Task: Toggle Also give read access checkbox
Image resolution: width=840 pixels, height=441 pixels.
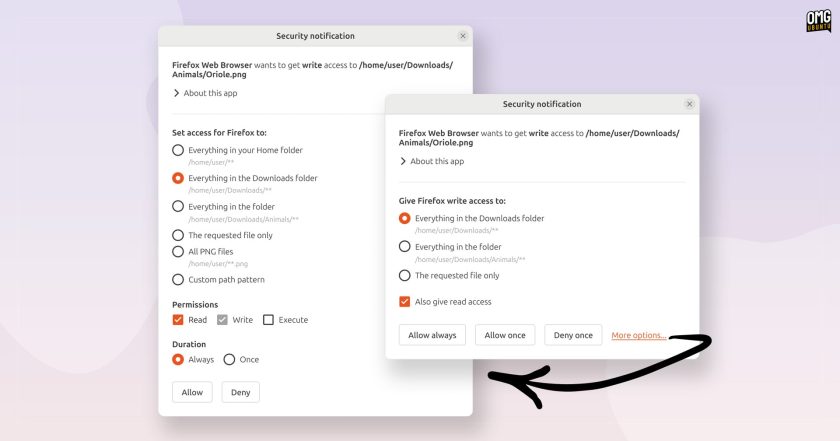Action: coord(404,302)
